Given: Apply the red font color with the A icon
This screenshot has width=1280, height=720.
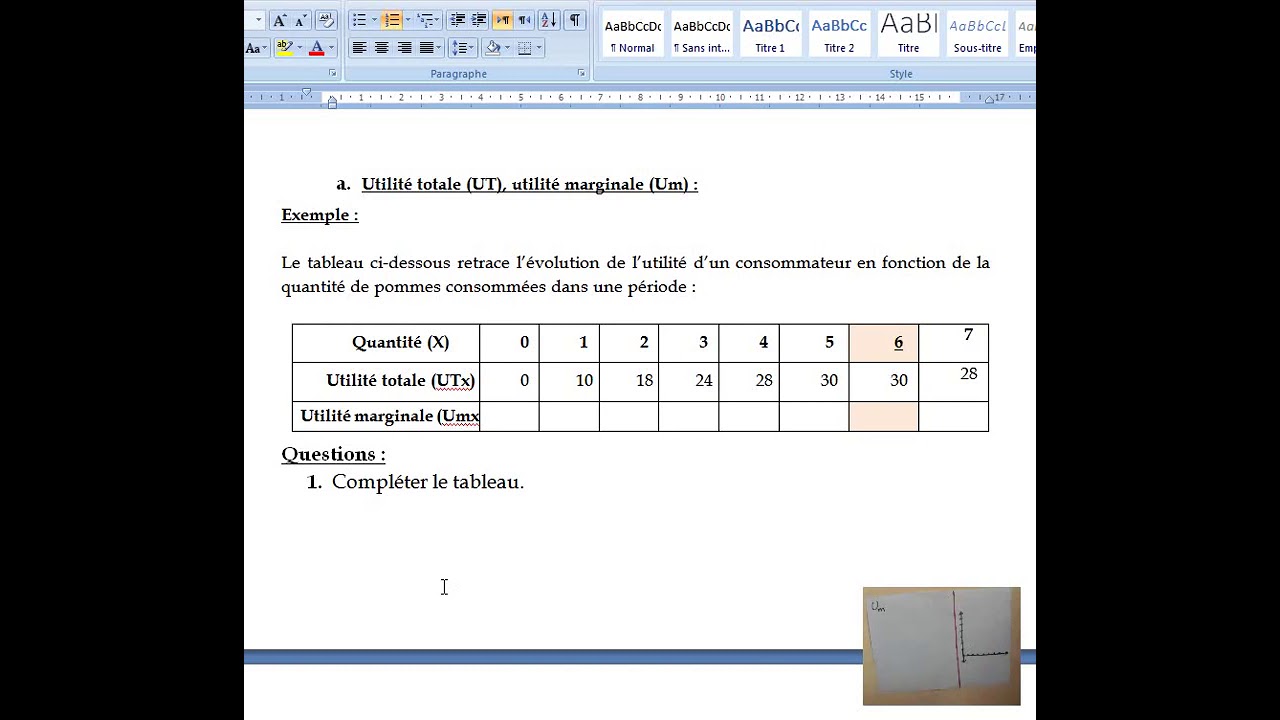Looking at the screenshot, I should [x=317, y=47].
